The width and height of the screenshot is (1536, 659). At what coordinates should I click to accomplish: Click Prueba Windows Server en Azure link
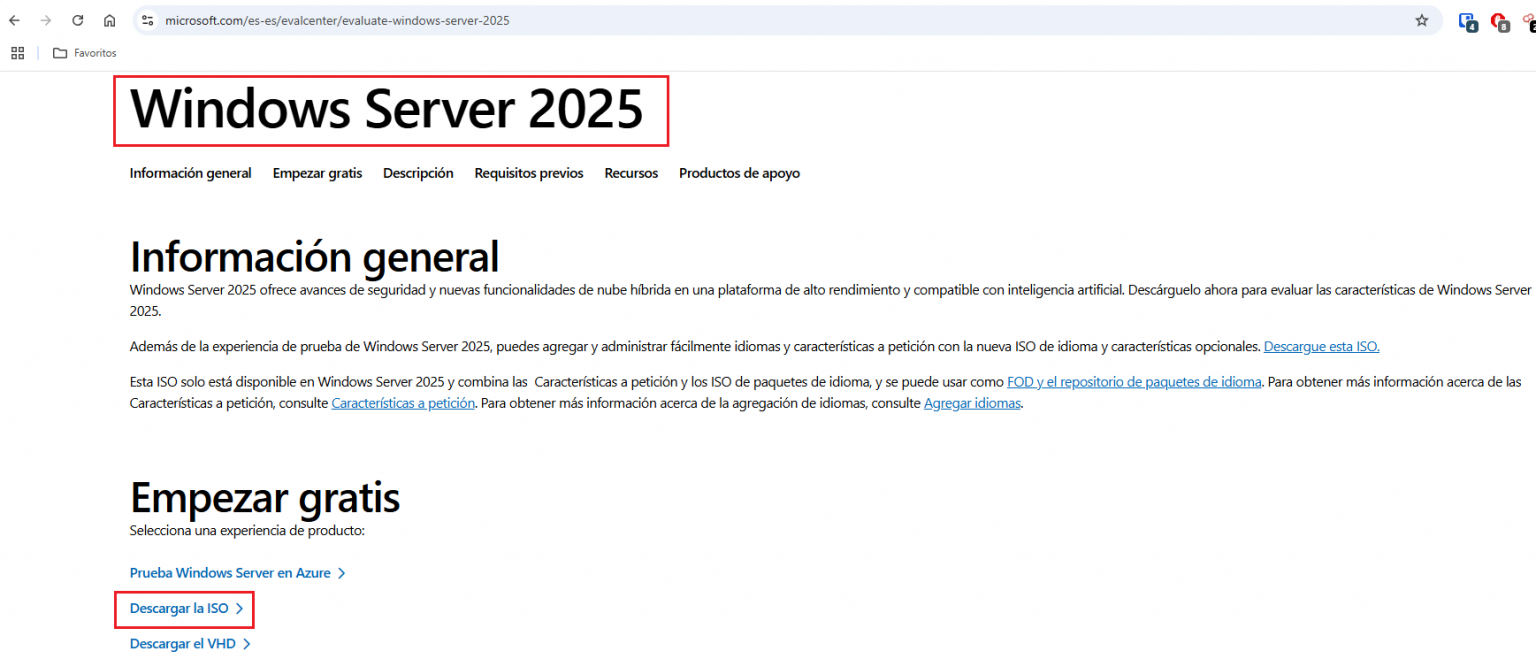(237, 573)
